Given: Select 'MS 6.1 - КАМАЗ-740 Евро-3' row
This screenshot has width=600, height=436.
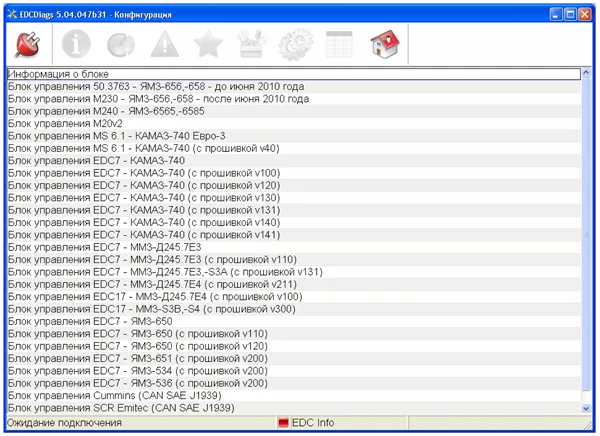Looking at the screenshot, I should click(294, 136).
